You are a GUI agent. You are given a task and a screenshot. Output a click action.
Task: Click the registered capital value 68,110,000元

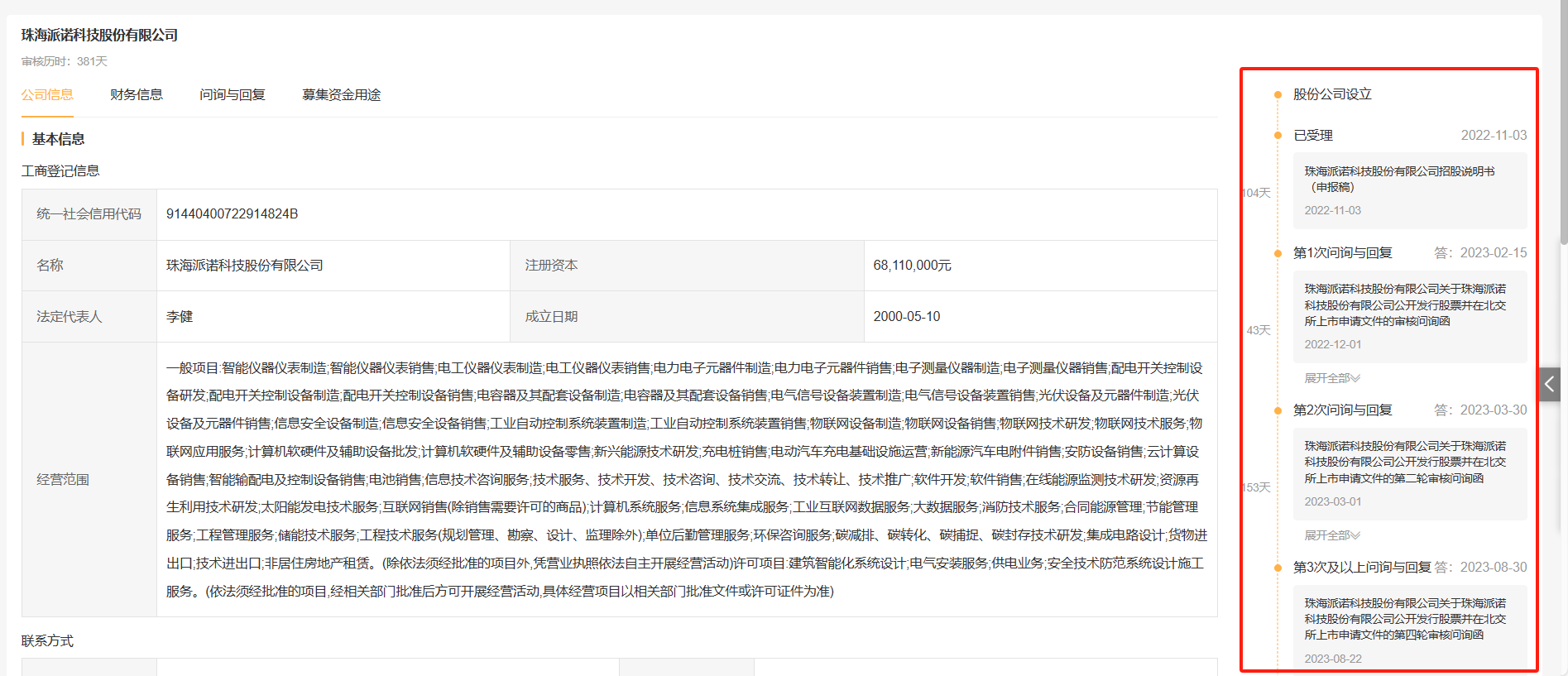tap(913, 266)
